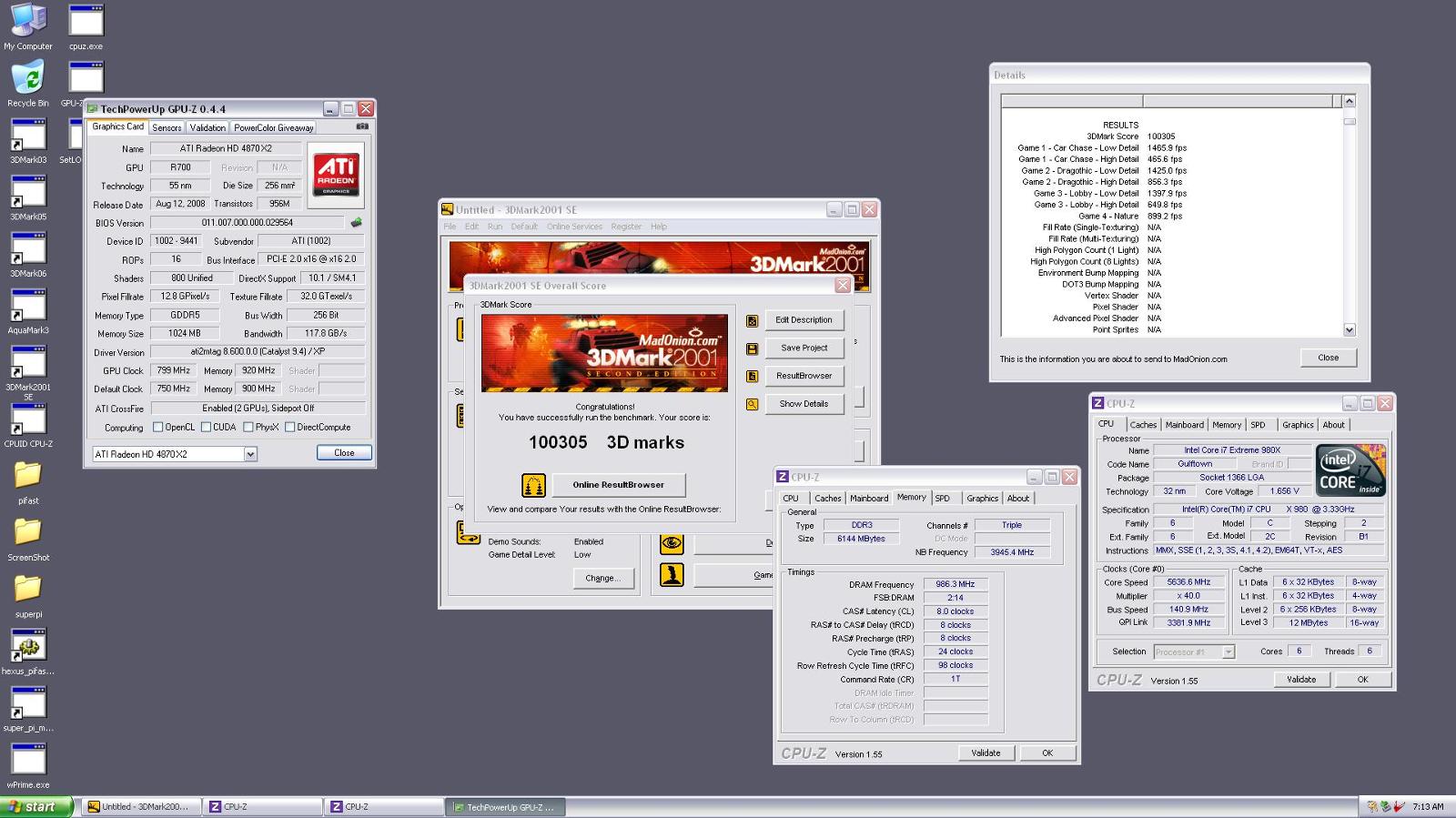Select the Recycle Bin icon
Image resolution: width=1456 pixels, height=818 pixels.
point(28,83)
